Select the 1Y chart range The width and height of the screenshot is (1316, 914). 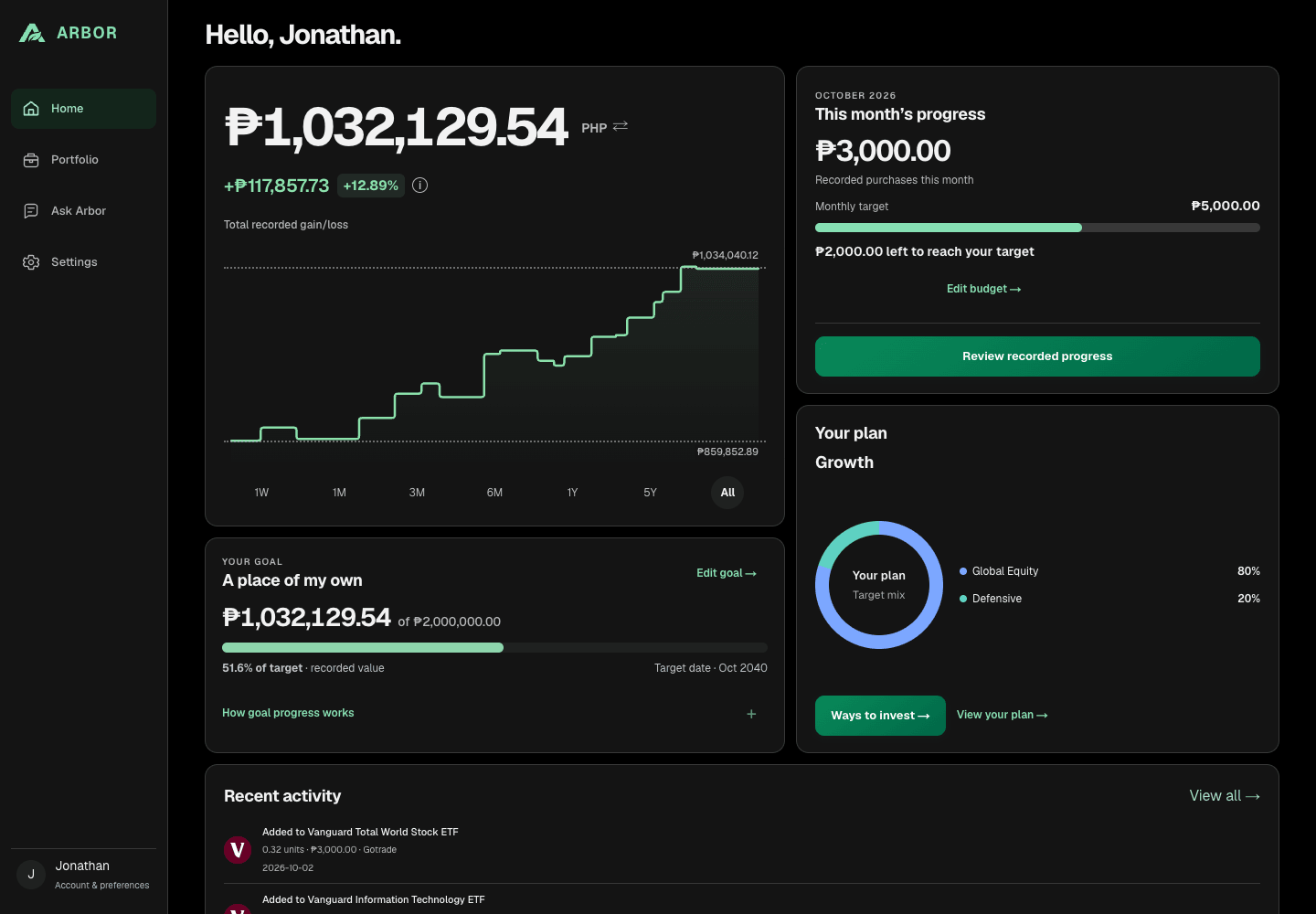tap(572, 493)
